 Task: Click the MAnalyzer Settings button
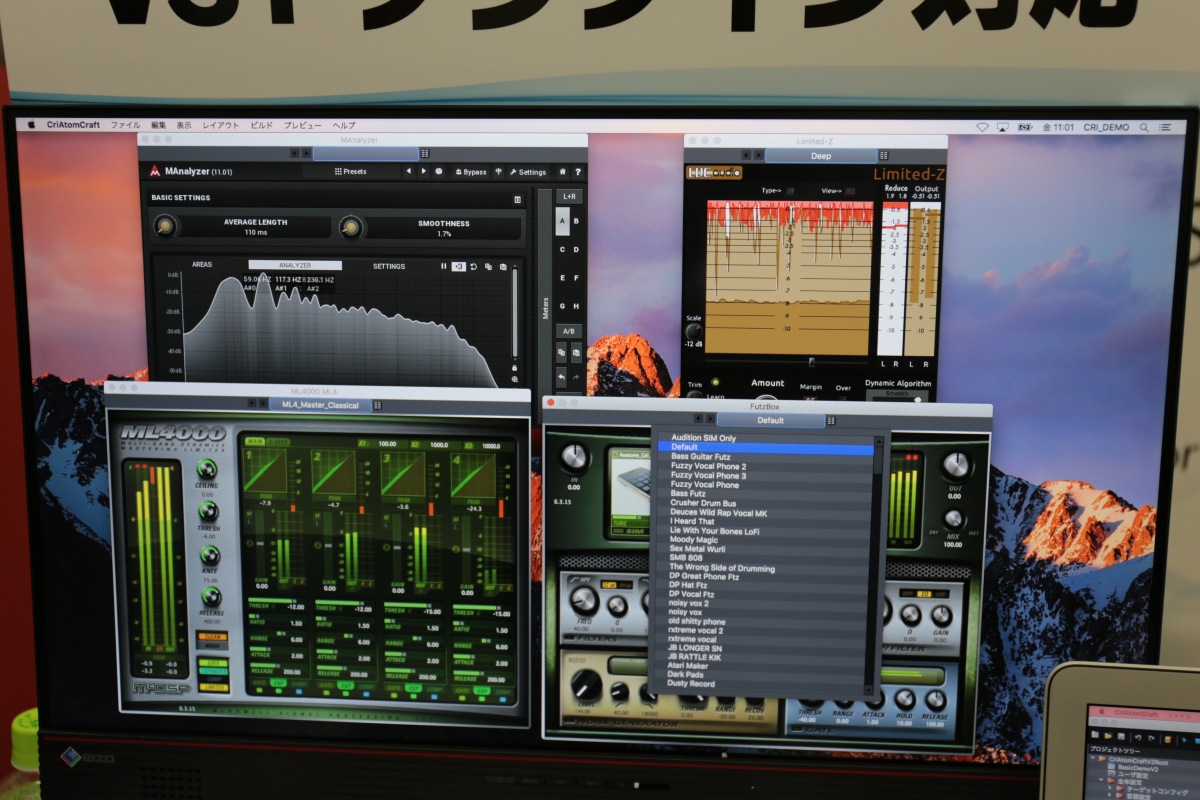[x=528, y=172]
